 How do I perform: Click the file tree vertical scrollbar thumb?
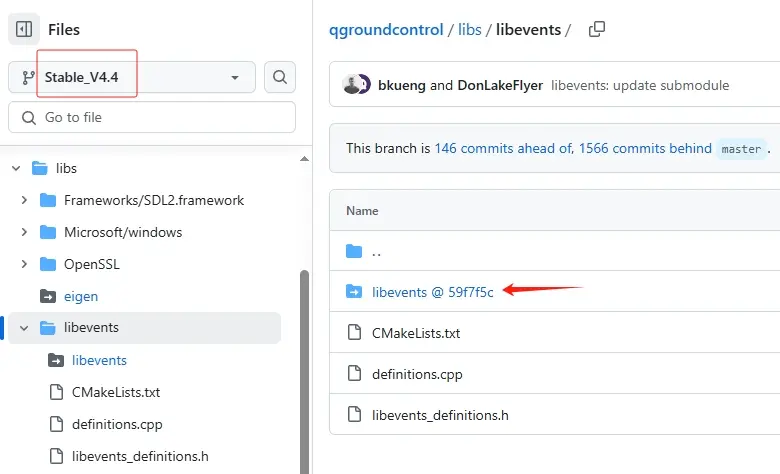(x=304, y=372)
